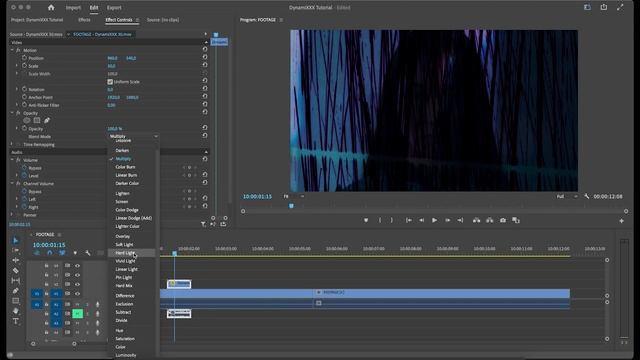
Task: Add marker in Program monitor
Action: 366,220
